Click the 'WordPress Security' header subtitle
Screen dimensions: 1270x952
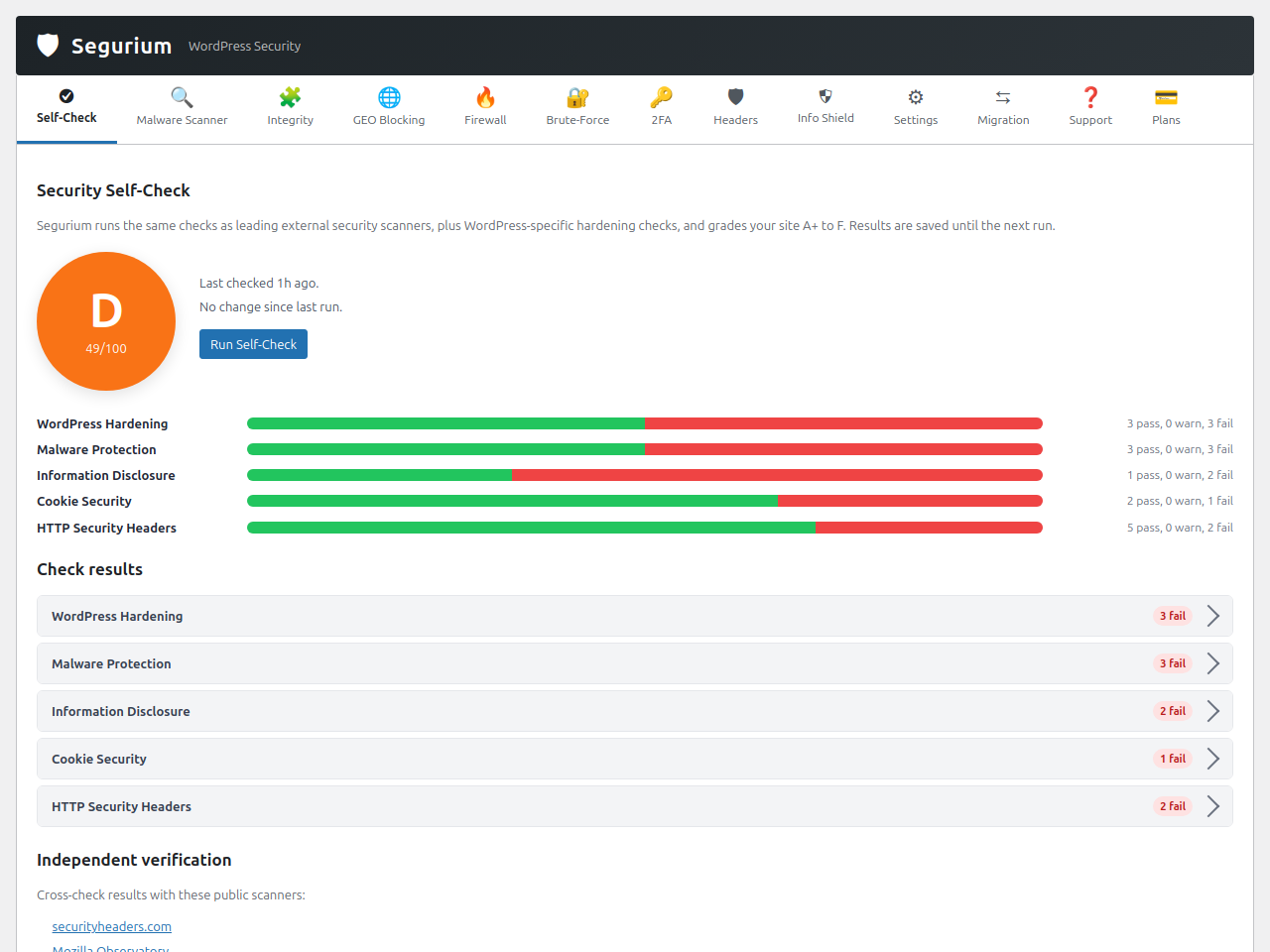click(x=244, y=47)
